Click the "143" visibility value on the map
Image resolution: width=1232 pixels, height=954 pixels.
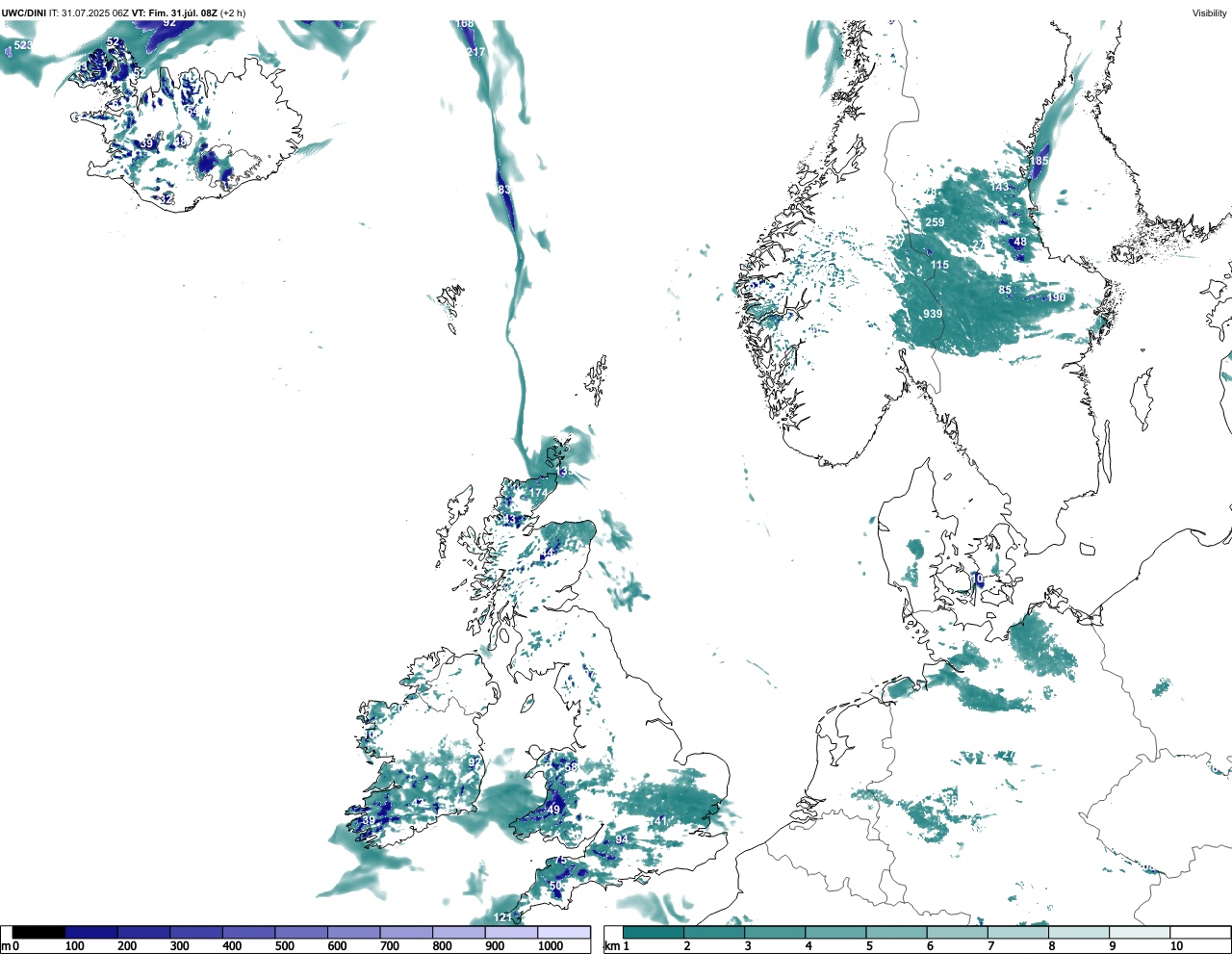pos(1000,187)
